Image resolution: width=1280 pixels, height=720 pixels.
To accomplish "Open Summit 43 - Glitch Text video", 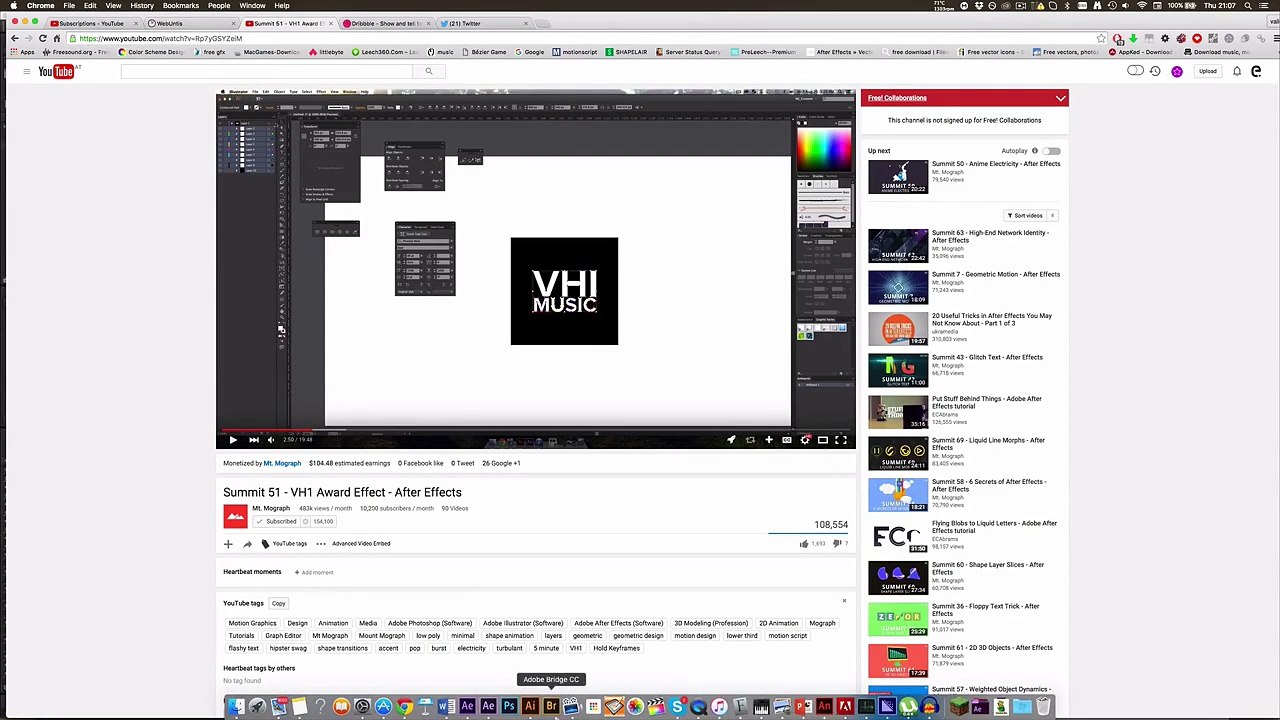I will (x=987, y=357).
